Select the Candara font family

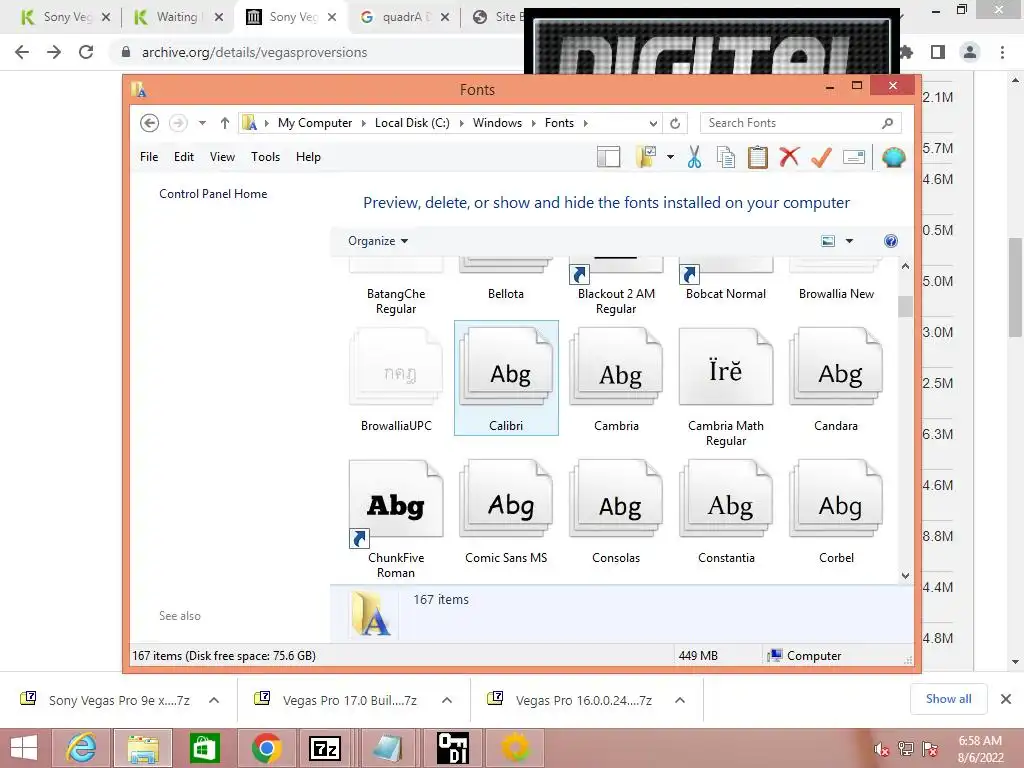point(836,379)
